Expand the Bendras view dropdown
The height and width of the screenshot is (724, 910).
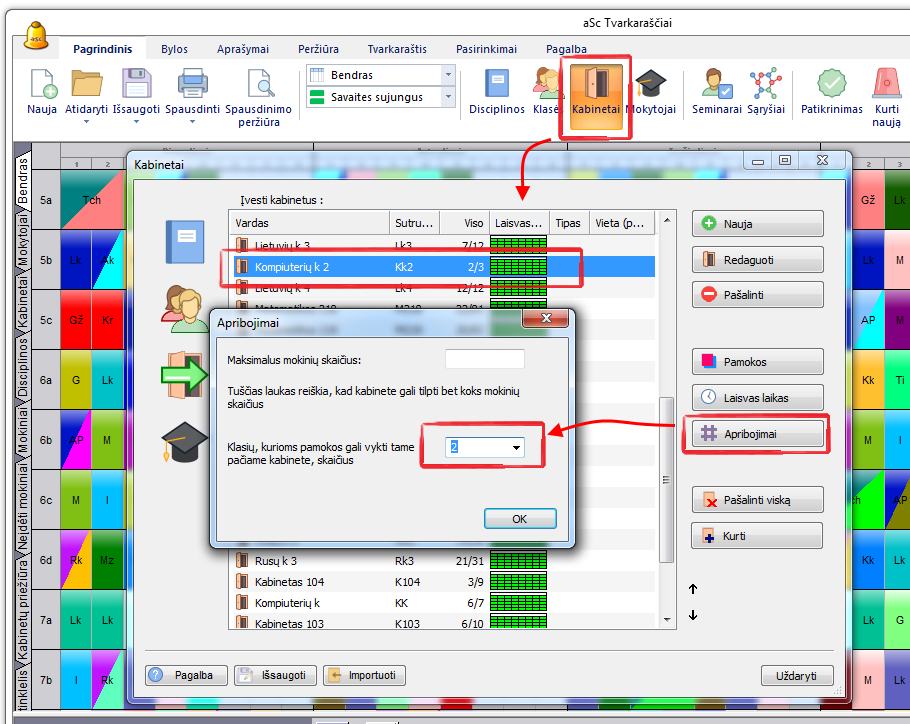coord(447,75)
